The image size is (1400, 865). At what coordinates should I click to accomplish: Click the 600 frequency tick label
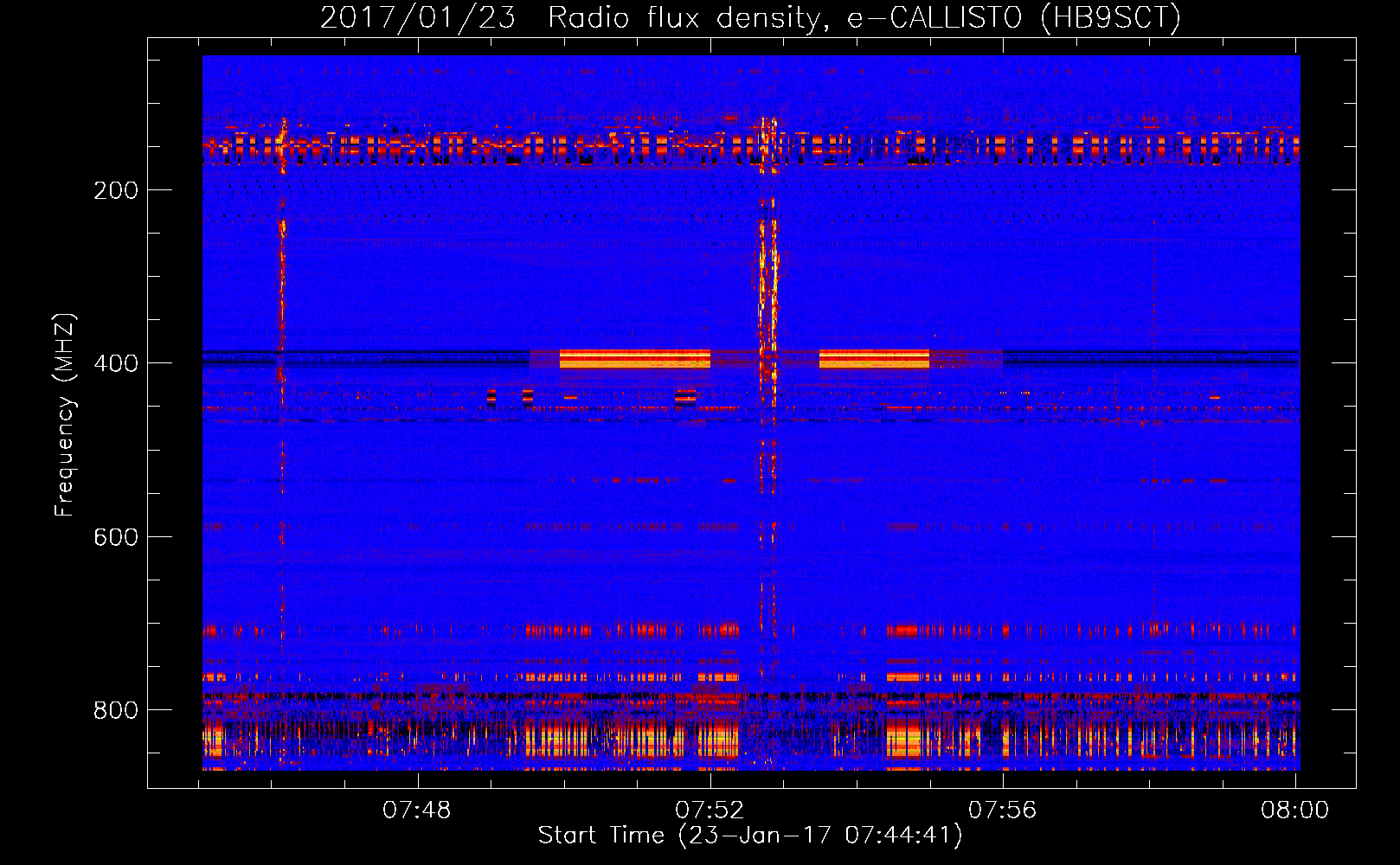116,537
